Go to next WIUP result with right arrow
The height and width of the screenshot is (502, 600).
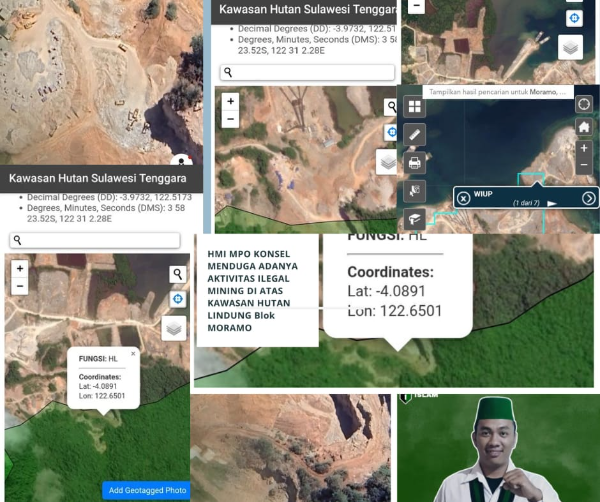pyautogui.click(x=589, y=198)
